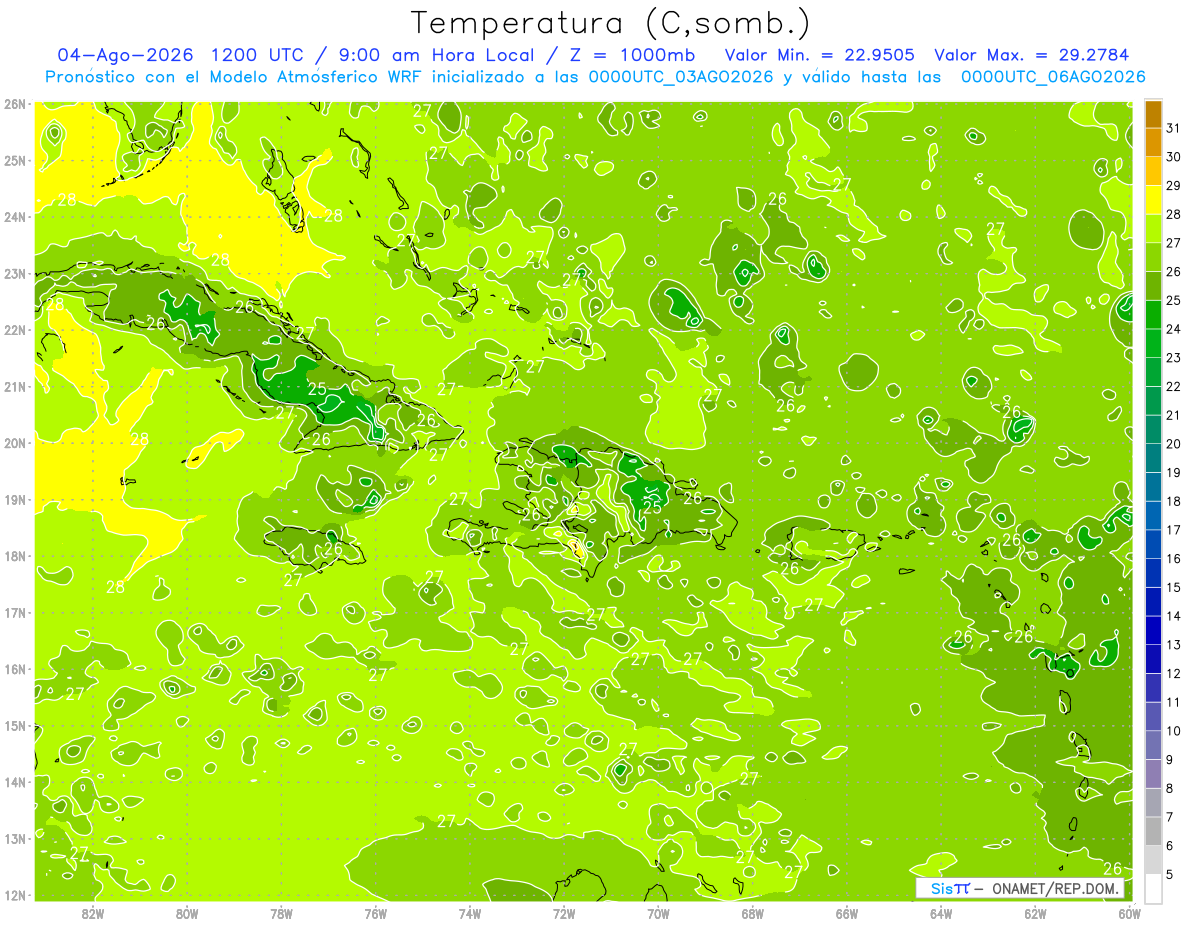Click the "0000UTC_06AGO2026" valid-until timestamp
The width and height of the screenshot is (1200, 927).
(x=1053, y=77)
